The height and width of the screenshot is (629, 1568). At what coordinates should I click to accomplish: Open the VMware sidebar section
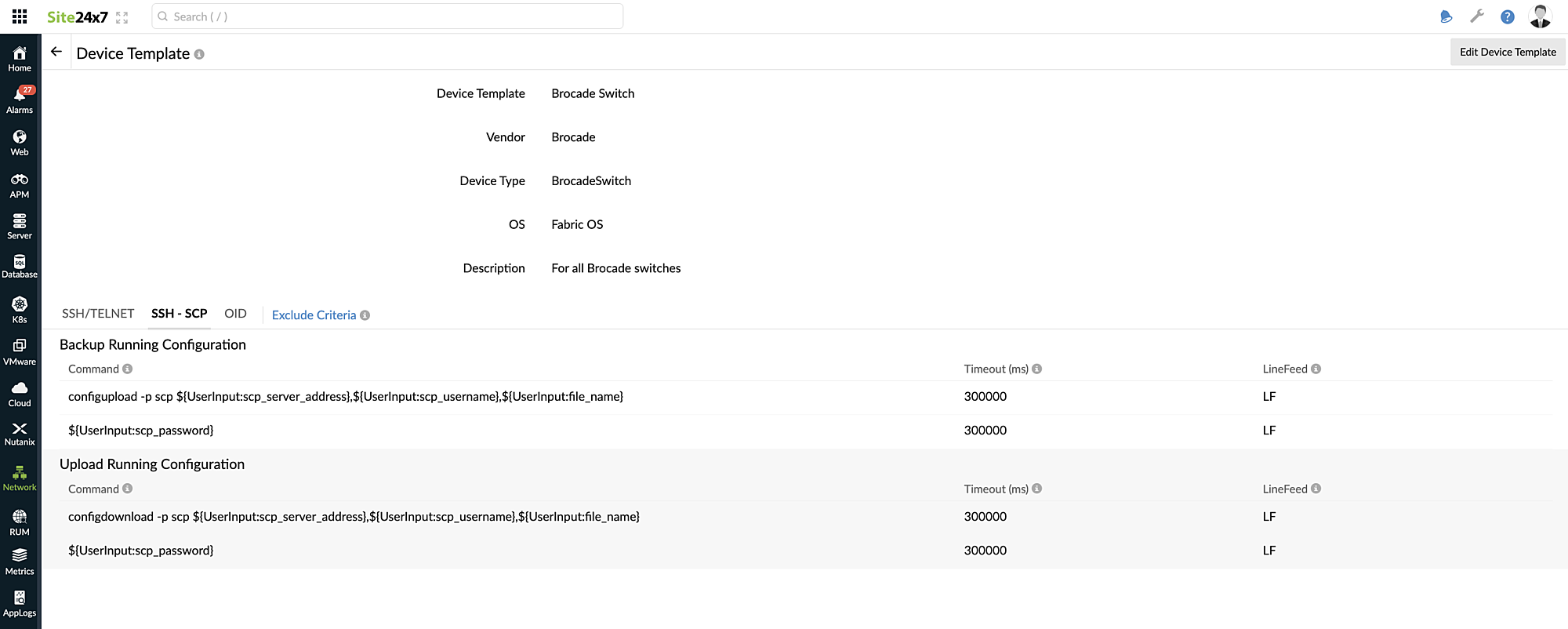pyautogui.click(x=20, y=352)
